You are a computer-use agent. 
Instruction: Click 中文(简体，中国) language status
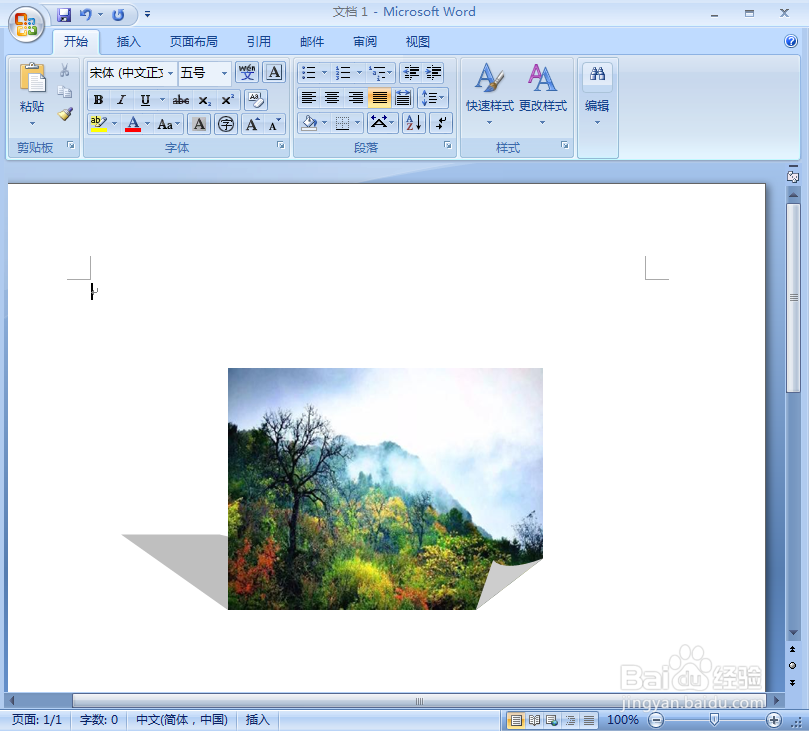tap(182, 720)
